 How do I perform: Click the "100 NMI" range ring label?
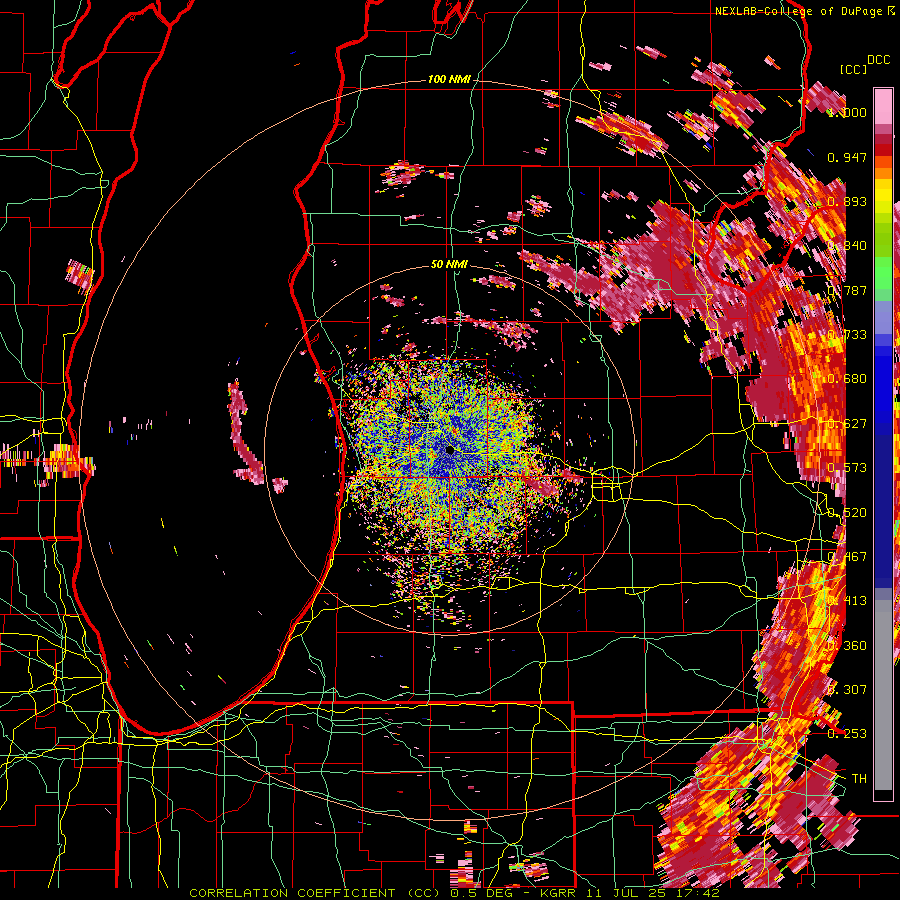point(448,79)
